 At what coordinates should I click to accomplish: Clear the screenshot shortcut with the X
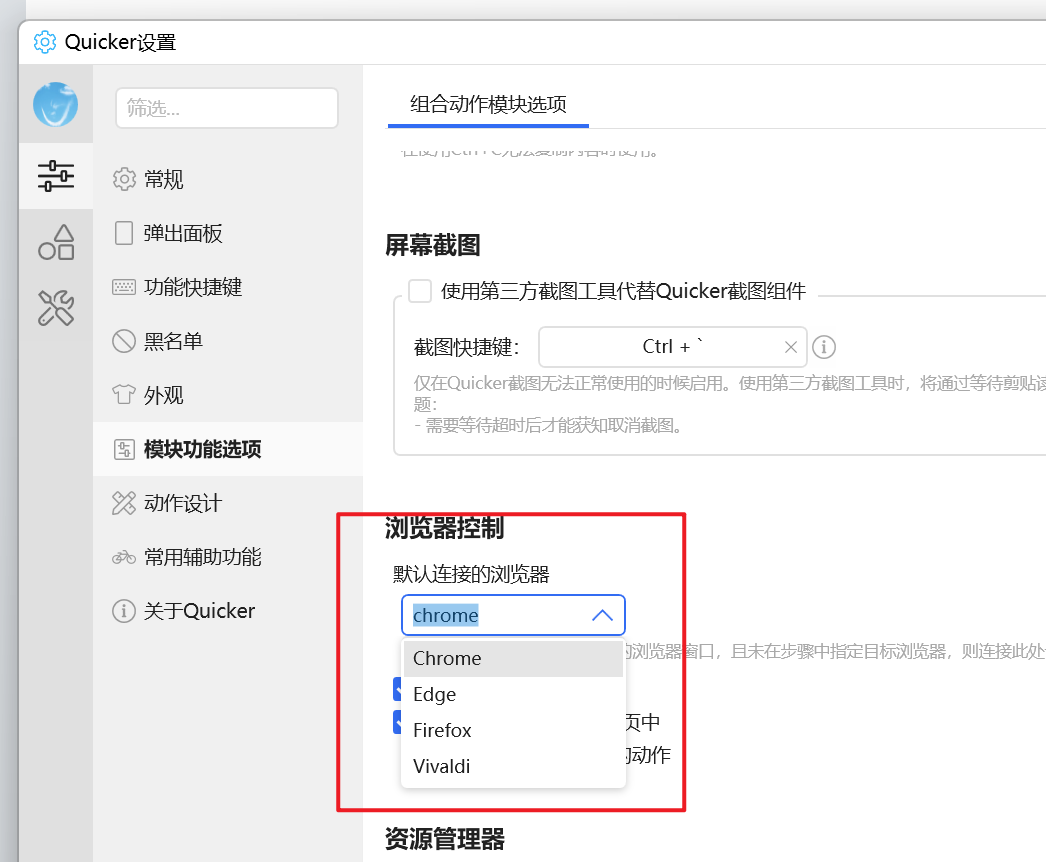point(791,347)
